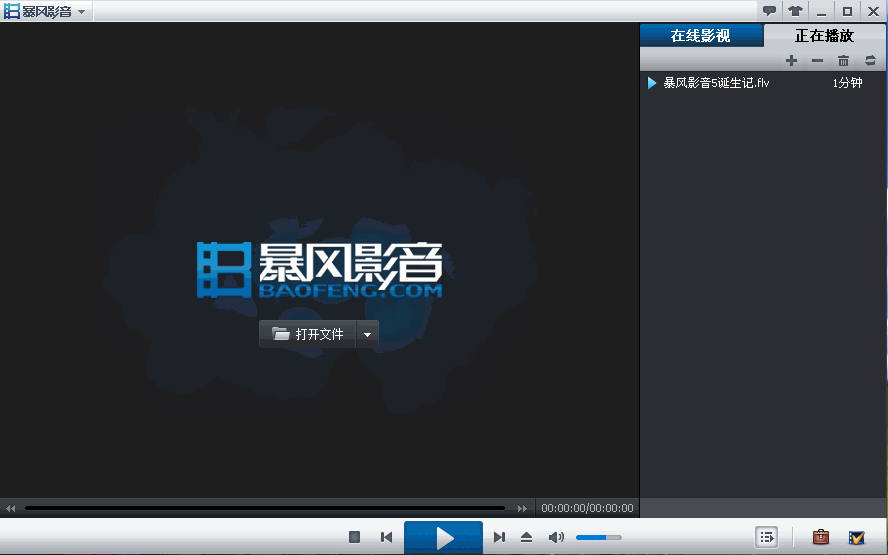Clear the playlist with trash icon

point(843,61)
